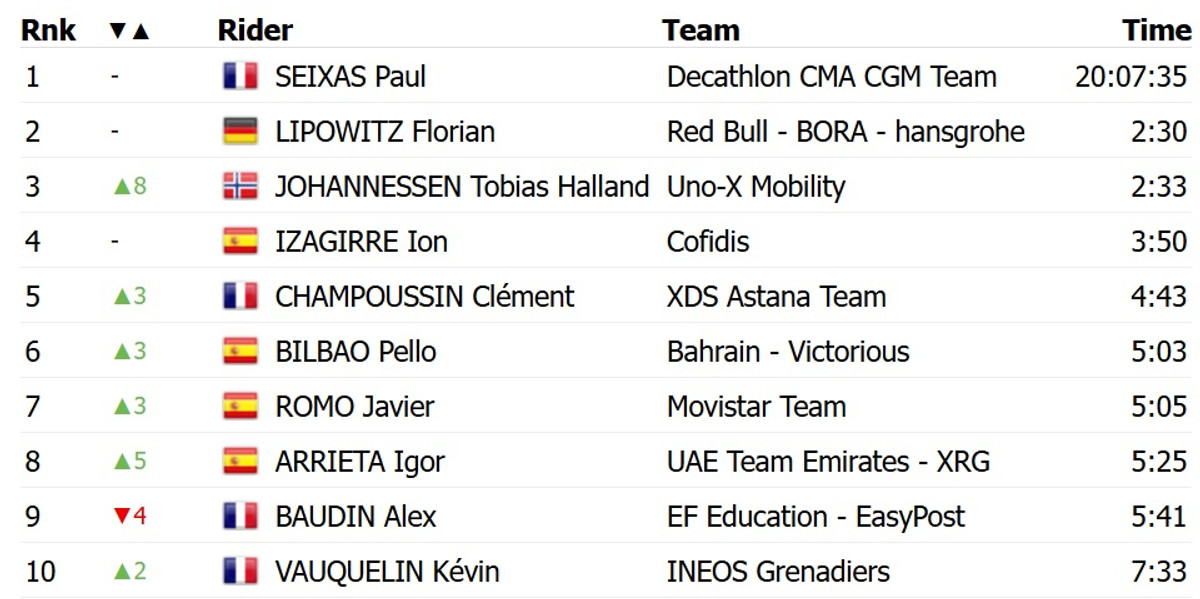Click the red down-4 indicator for BAUDIN
Image resolution: width=1200 pixels, height=599 pixels.
[x=130, y=517]
